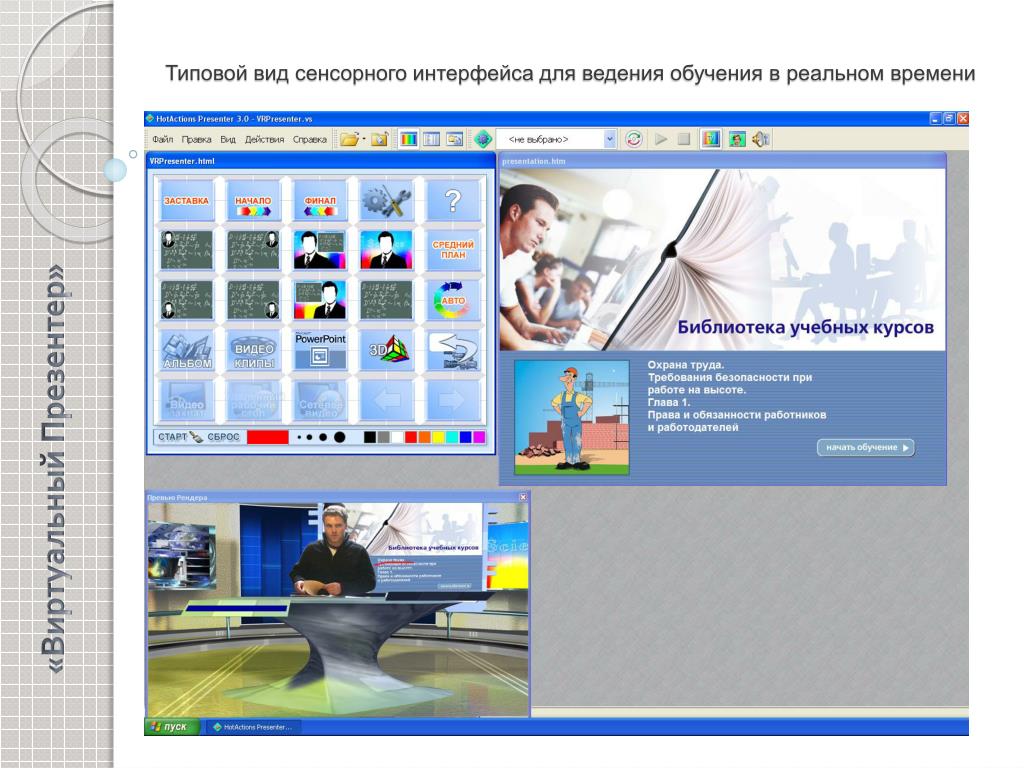1024x768 pixels.
Task: Click the large red current color swatch
Action: (x=268, y=437)
